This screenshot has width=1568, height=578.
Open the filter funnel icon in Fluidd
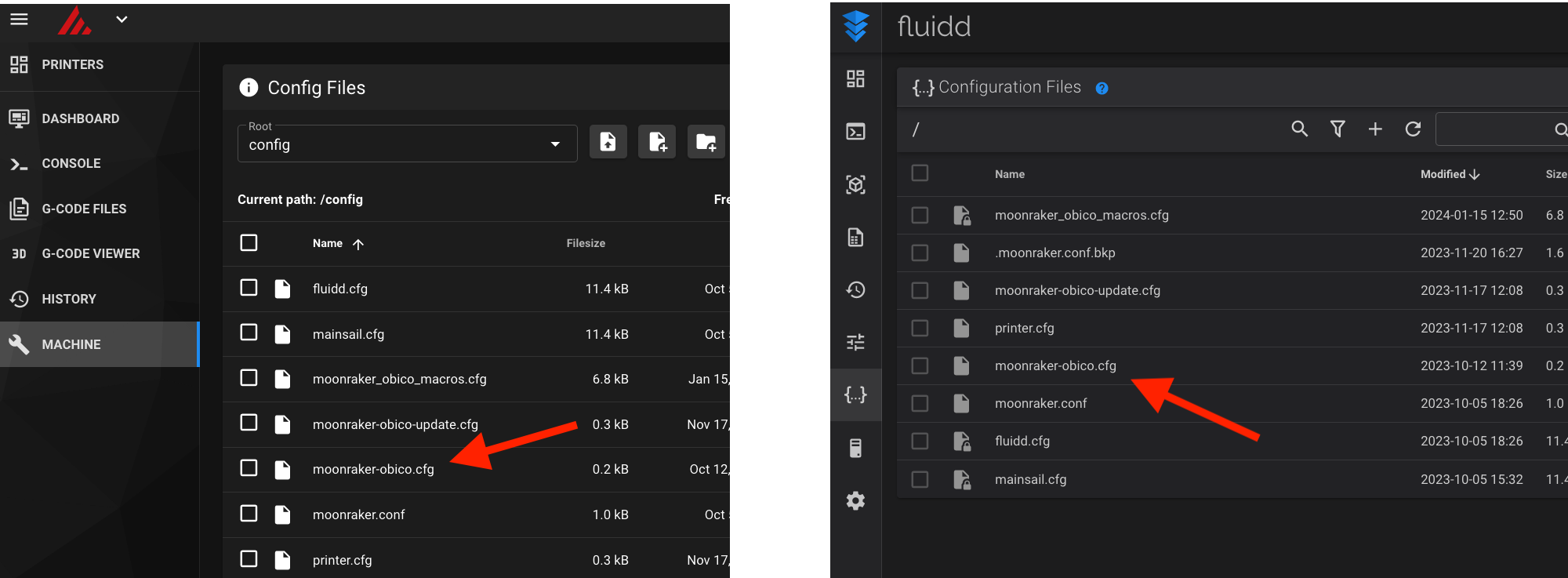click(1338, 129)
